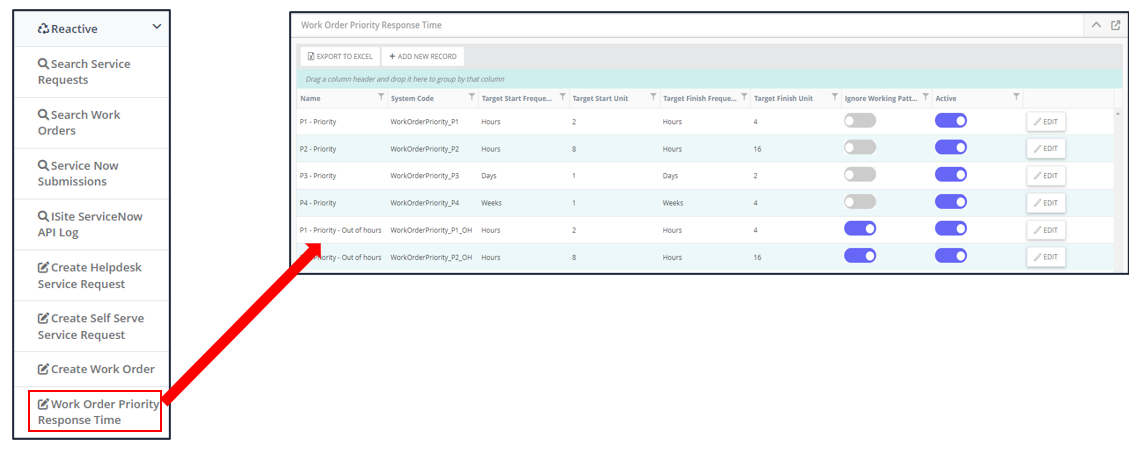
Task: Toggle Ignore Working Pattern for P2 - Priority
Action: click(x=860, y=148)
